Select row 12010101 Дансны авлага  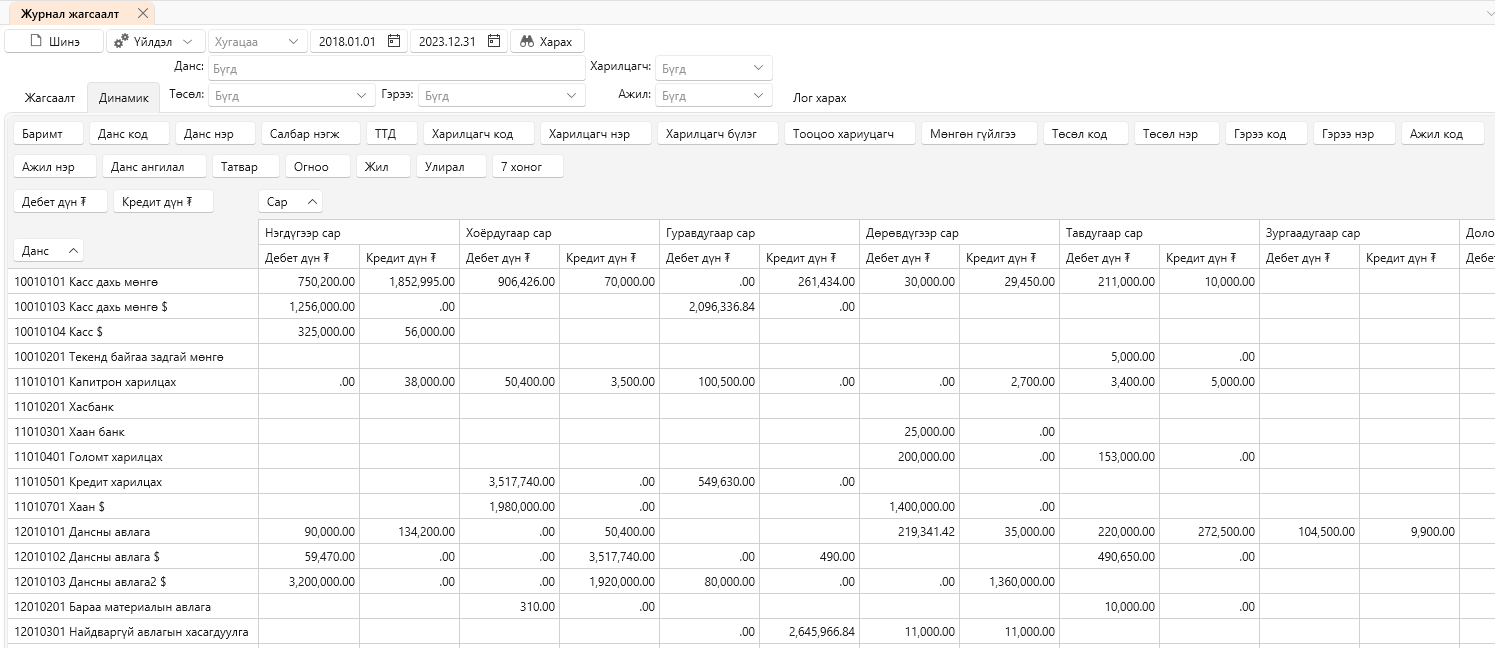134,532
